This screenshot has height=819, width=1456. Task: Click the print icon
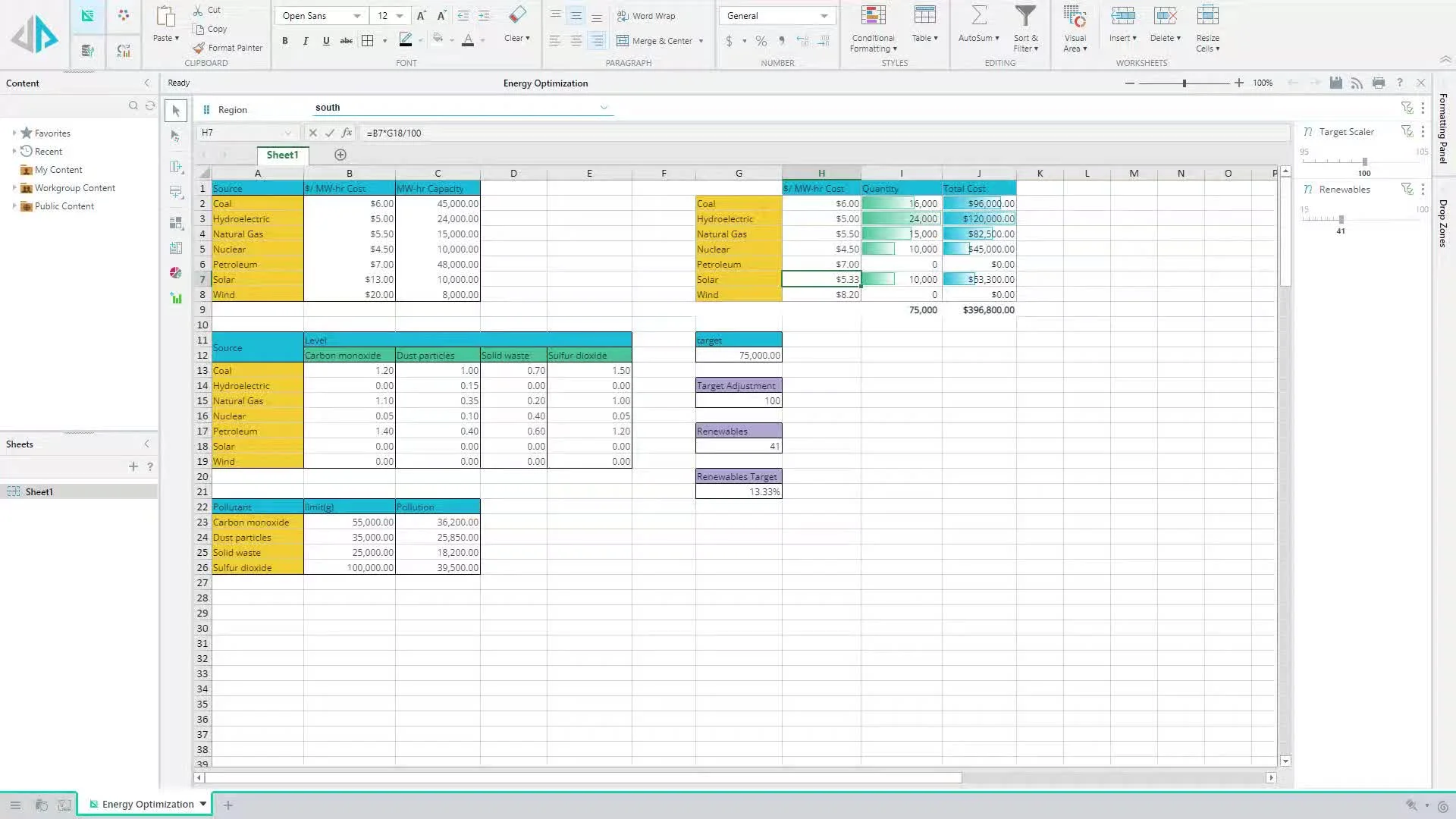(1379, 83)
